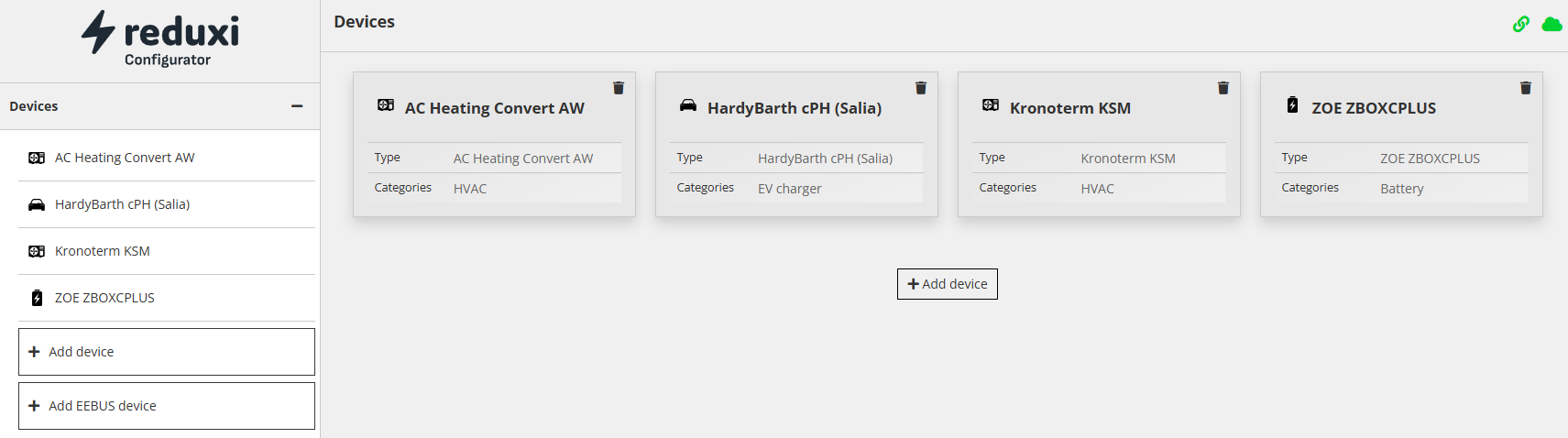
Task: Collapse the Devices sidebar section
Action: 297,106
